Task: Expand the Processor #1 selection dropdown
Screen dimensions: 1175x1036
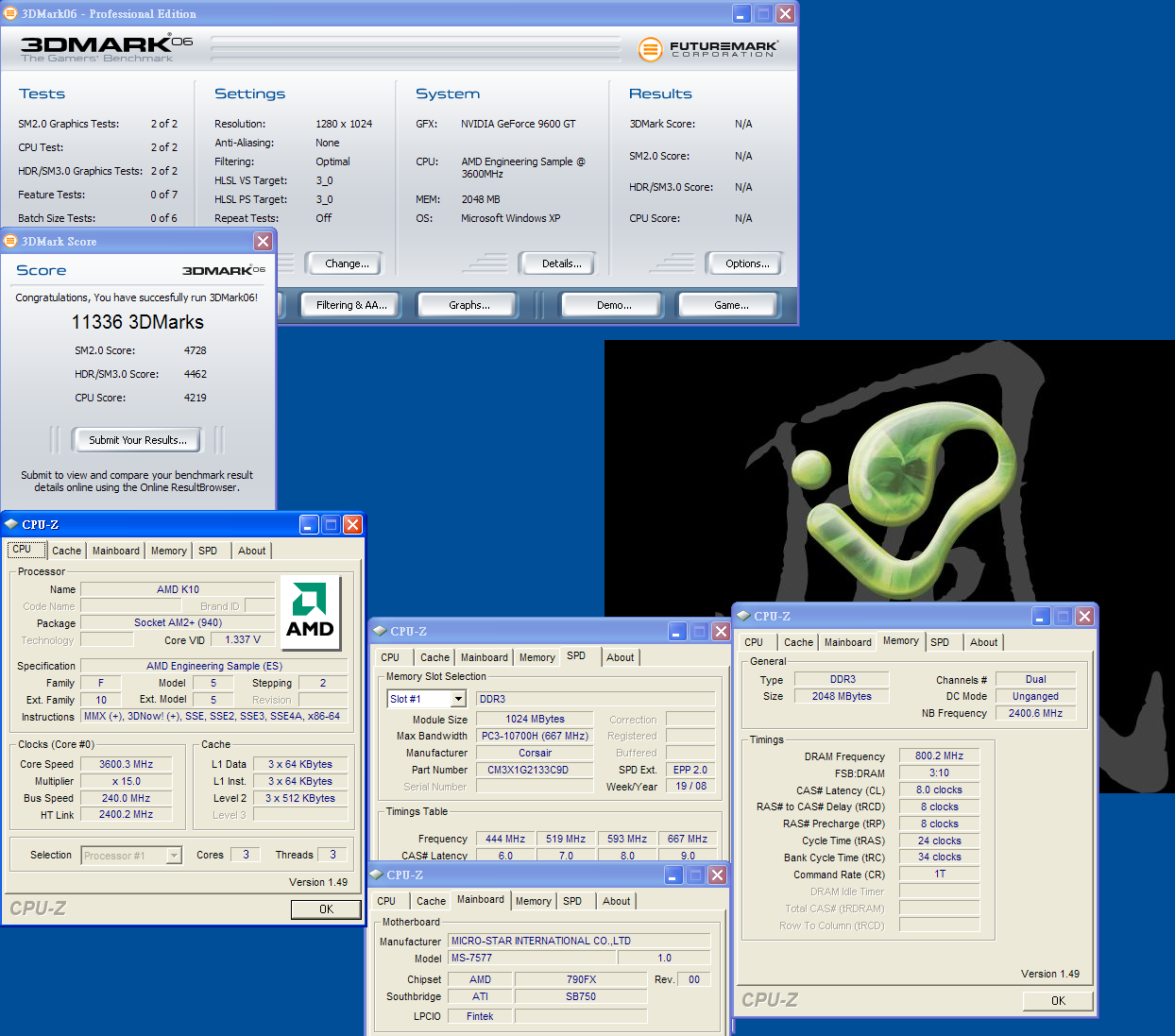Action: click(x=174, y=856)
